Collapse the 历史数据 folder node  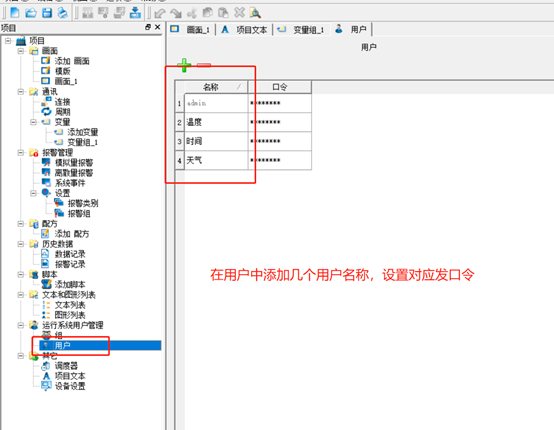(20, 244)
